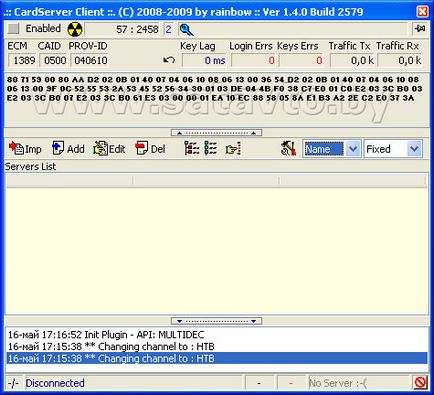
Task: Add a new server with Add button
Action: pos(68,149)
